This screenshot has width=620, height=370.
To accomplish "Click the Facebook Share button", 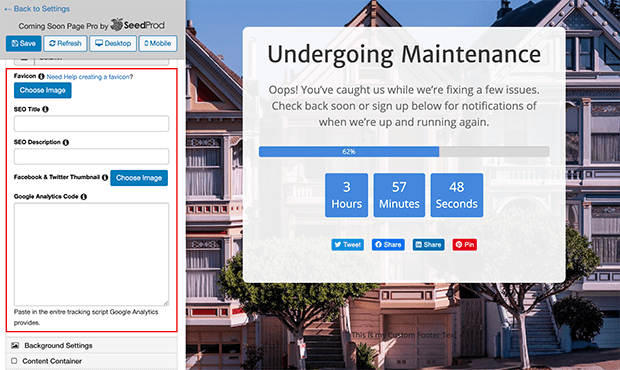I will (388, 245).
